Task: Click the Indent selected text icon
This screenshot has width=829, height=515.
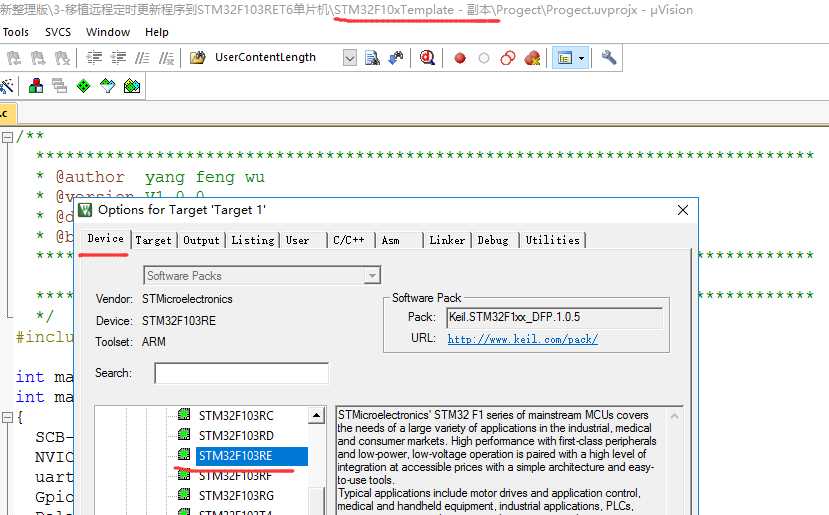Action: [94, 58]
